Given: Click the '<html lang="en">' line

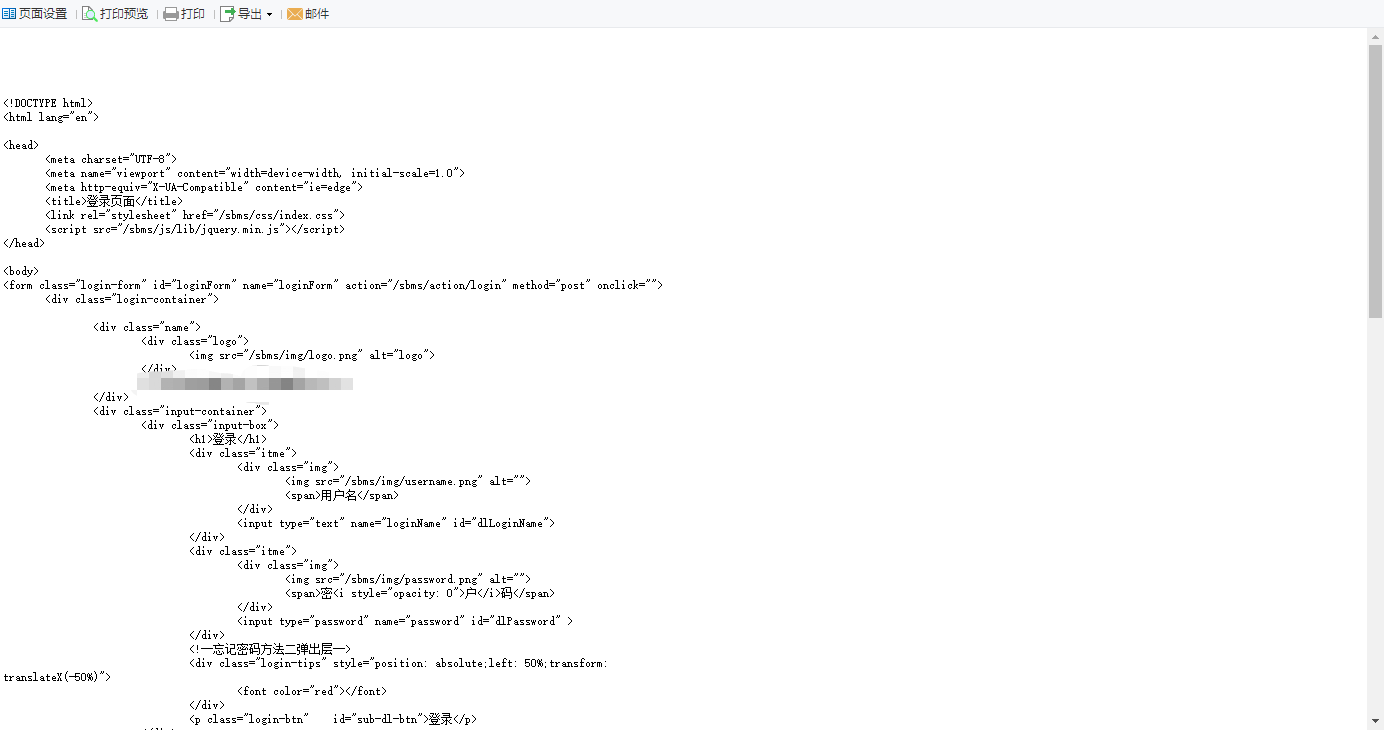Looking at the screenshot, I should (x=51, y=117).
